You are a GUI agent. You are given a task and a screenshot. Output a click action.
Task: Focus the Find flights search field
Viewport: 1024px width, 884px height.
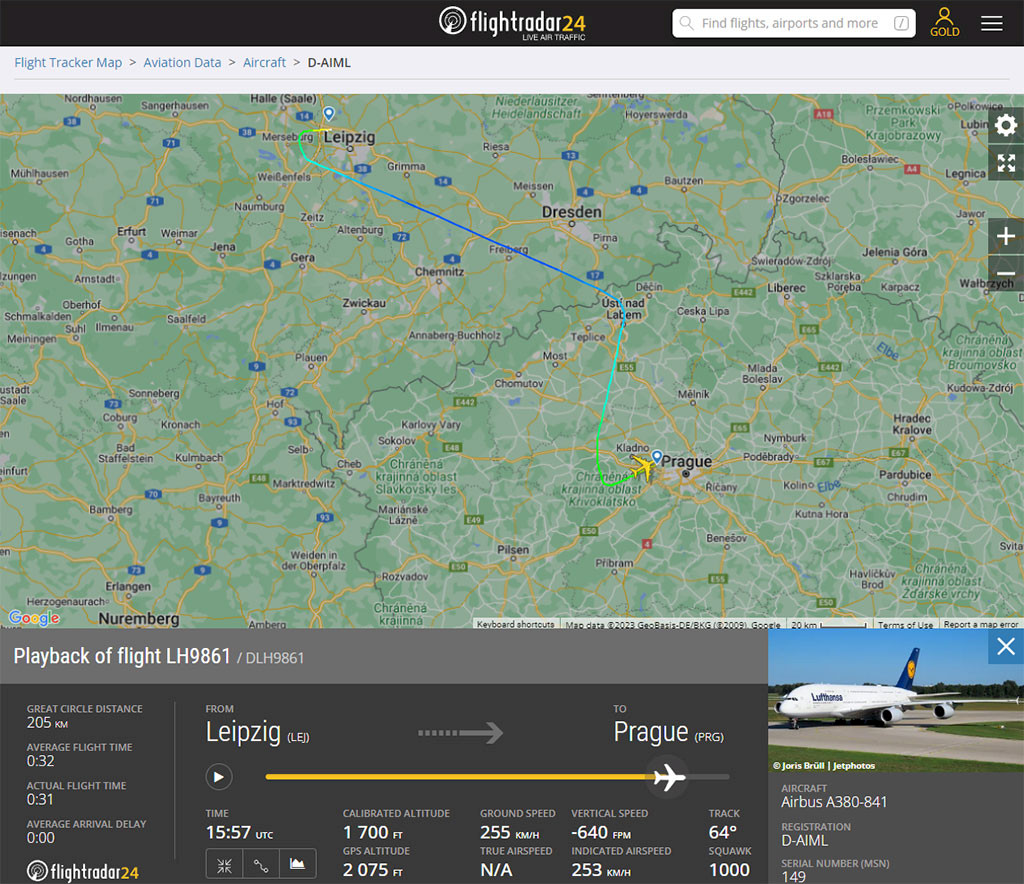point(790,23)
